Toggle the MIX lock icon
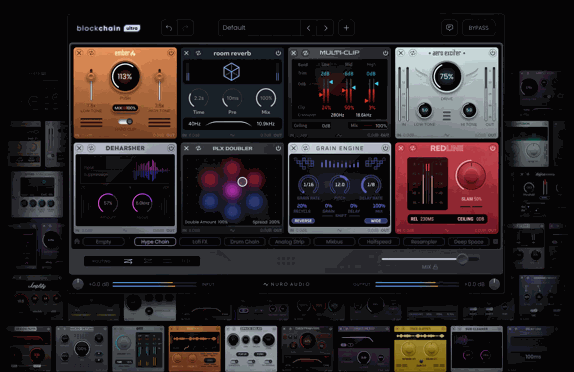 click(436, 267)
